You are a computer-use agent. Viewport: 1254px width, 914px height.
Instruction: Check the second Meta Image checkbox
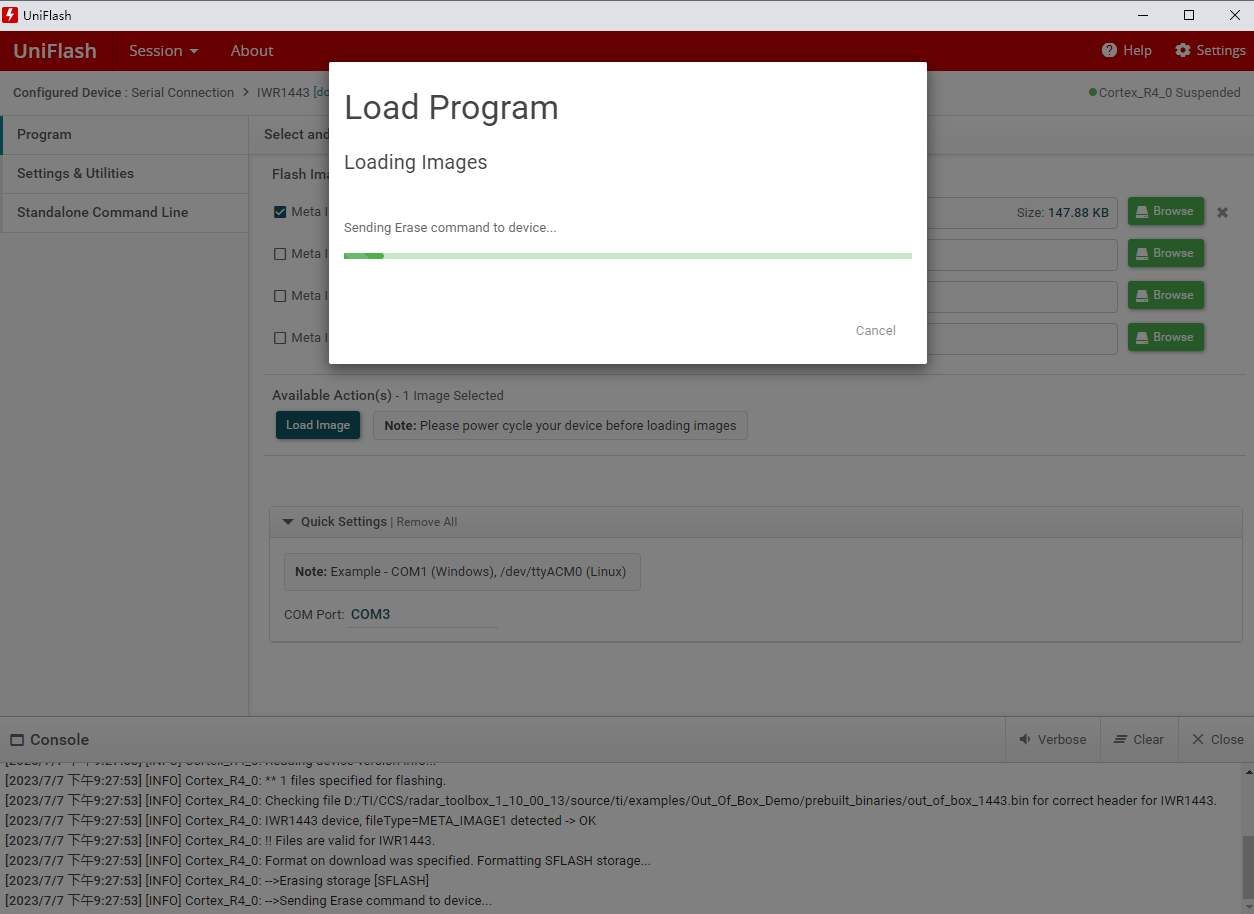point(280,254)
